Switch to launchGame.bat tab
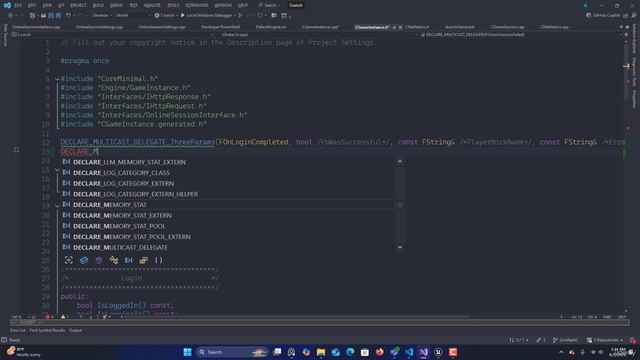640x360 pixels. pyautogui.click(x=460, y=27)
